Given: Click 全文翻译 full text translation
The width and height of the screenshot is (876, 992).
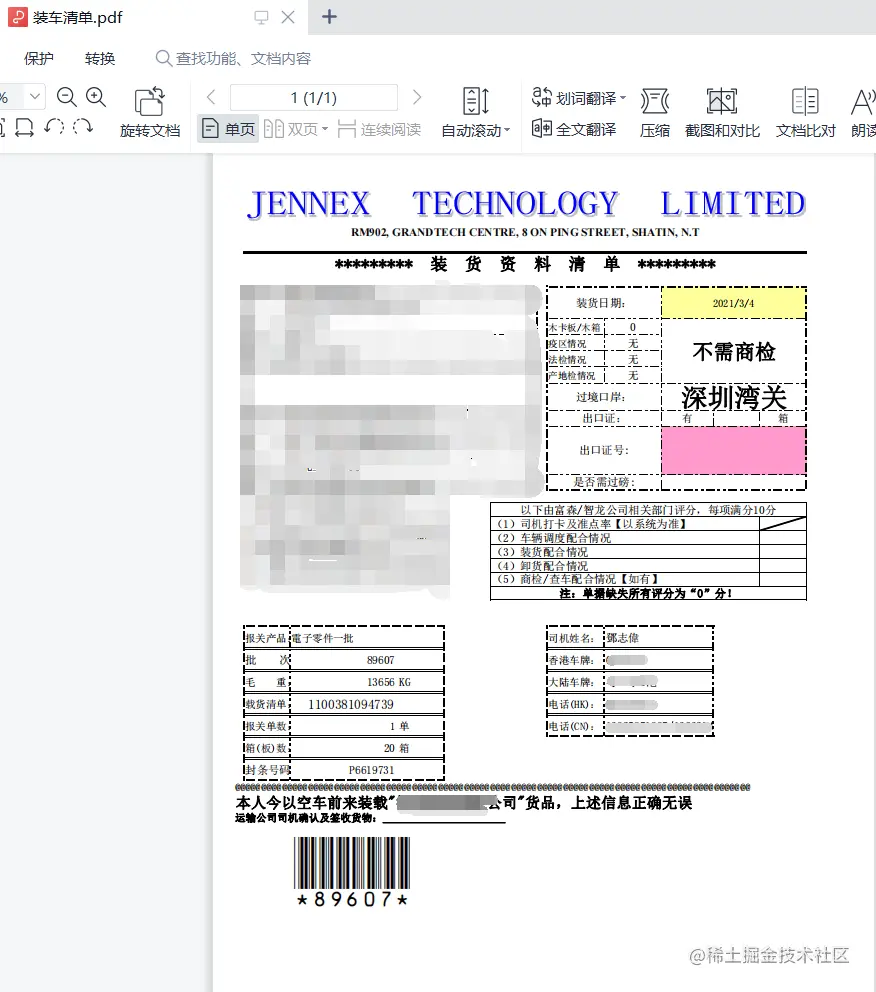Looking at the screenshot, I should tap(574, 129).
